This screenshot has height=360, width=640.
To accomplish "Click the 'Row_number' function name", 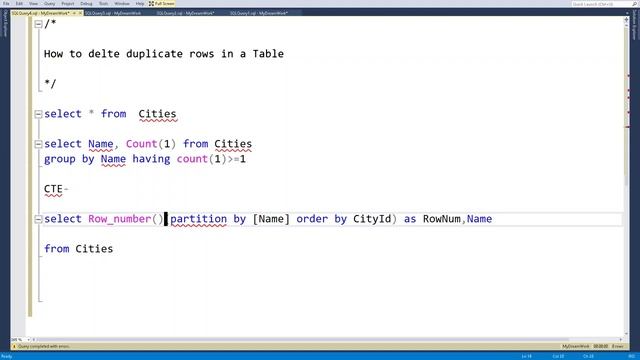I will click(120, 219).
